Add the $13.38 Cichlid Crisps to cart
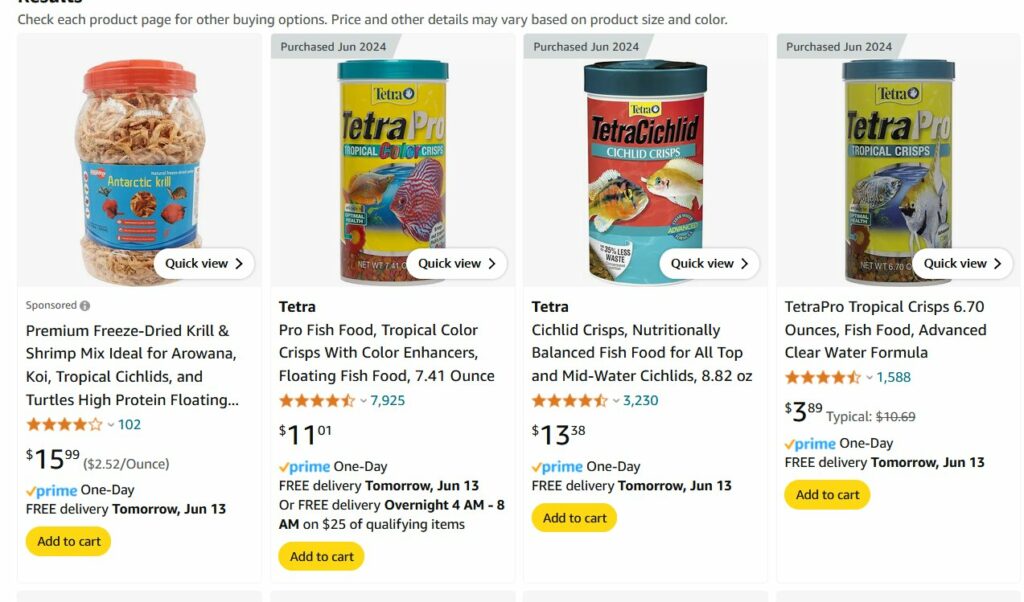This screenshot has width=1024, height=602. pyautogui.click(x=574, y=518)
